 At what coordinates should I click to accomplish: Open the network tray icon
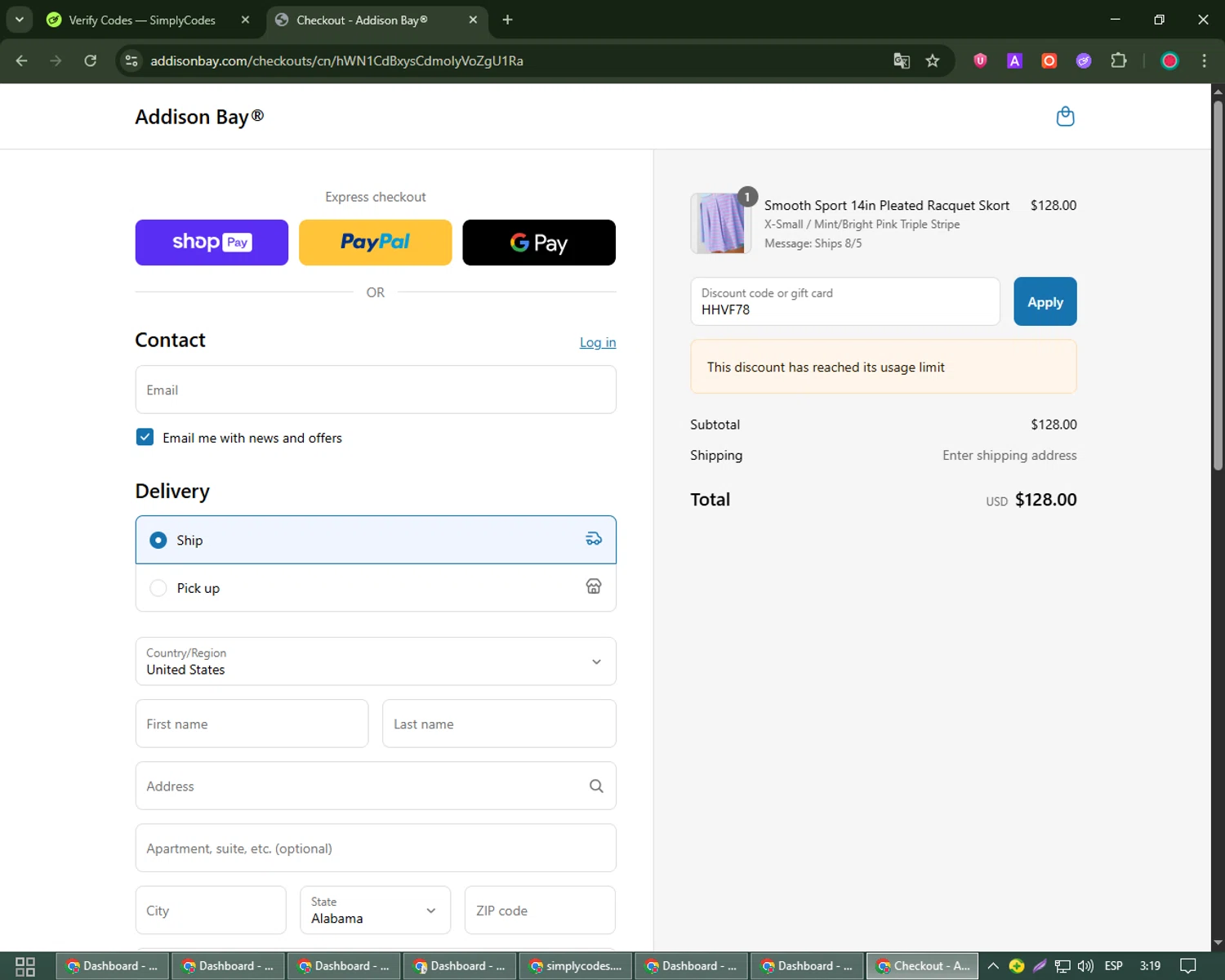(1062, 966)
